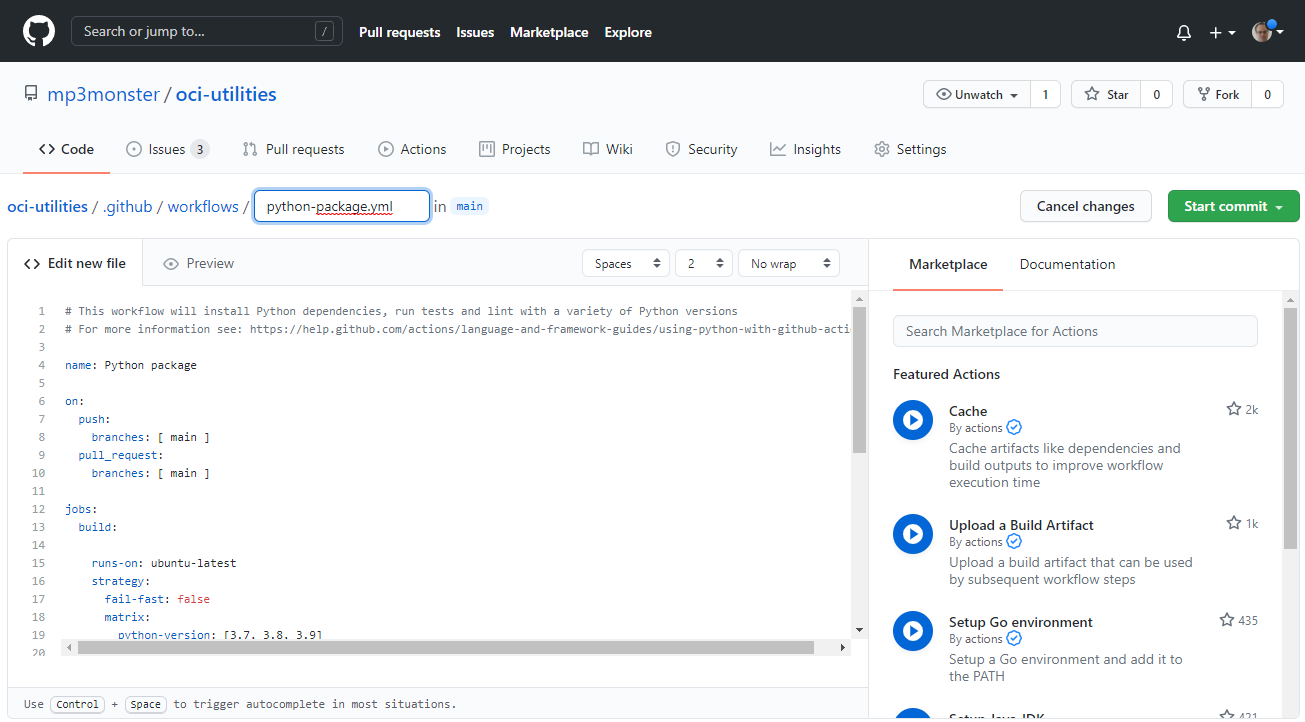Open the user avatar menu
Image resolution: width=1305 pixels, height=722 pixels.
click(1267, 32)
